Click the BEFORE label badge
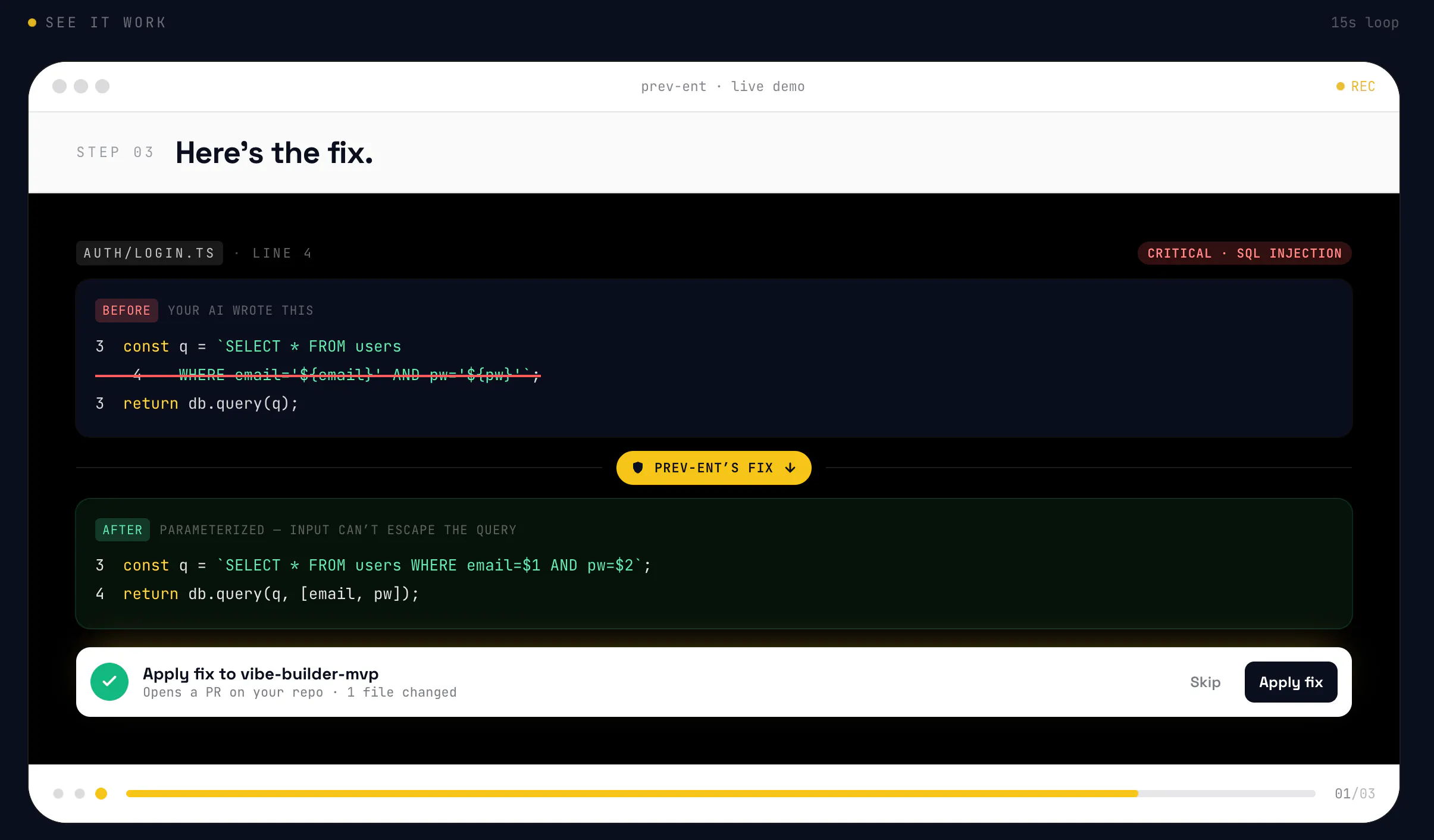Viewport: 1434px width, 840px height. coord(126,310)
